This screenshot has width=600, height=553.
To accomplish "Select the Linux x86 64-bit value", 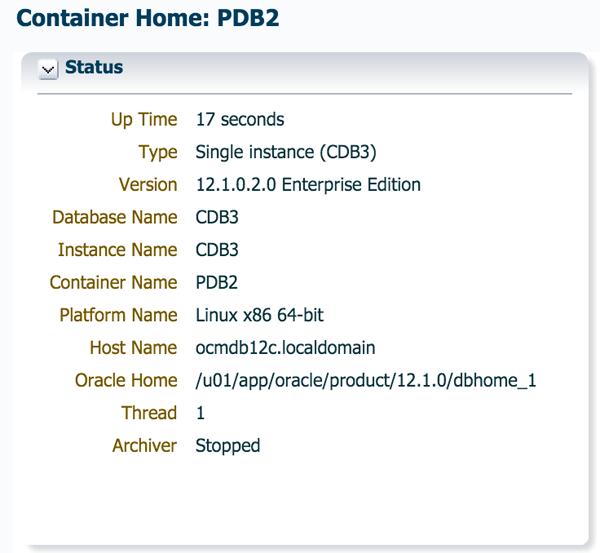I will click(260, 315).
